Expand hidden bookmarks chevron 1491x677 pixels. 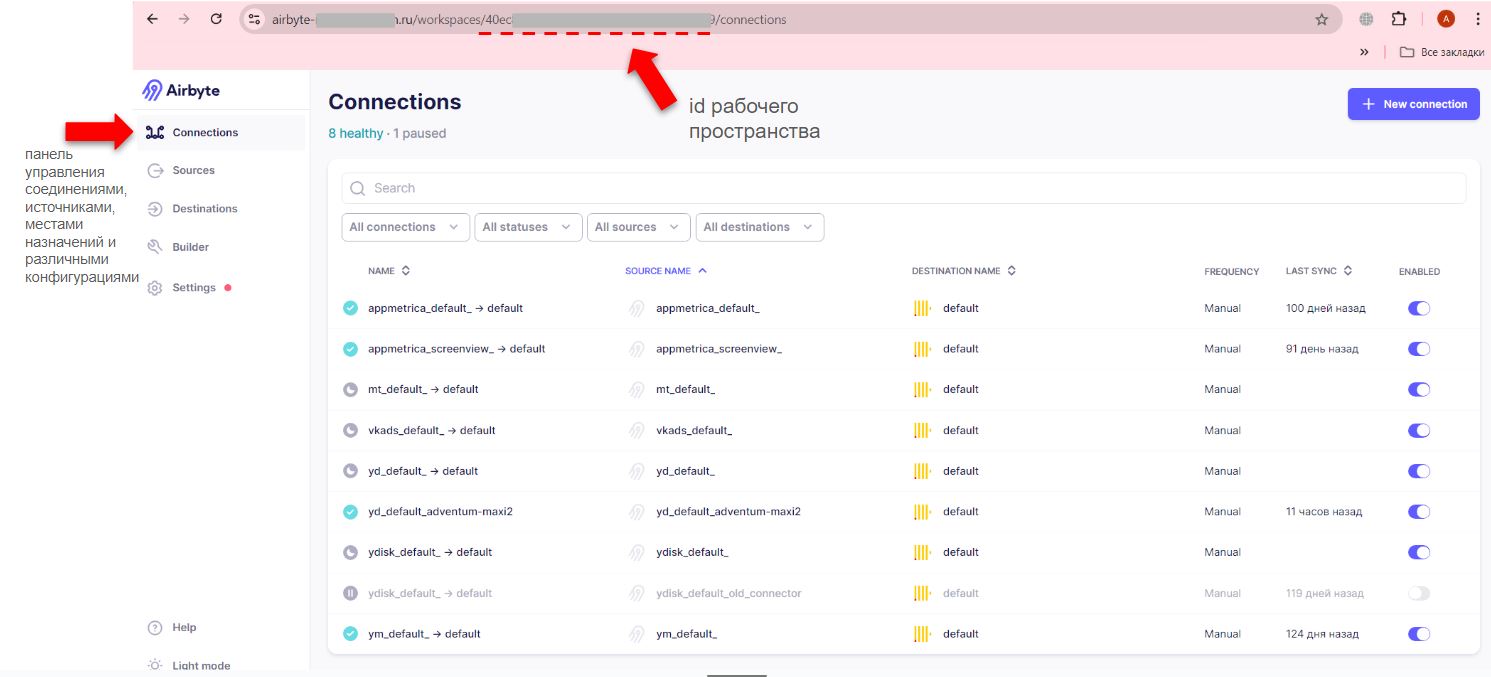[x=1364, y=52]
